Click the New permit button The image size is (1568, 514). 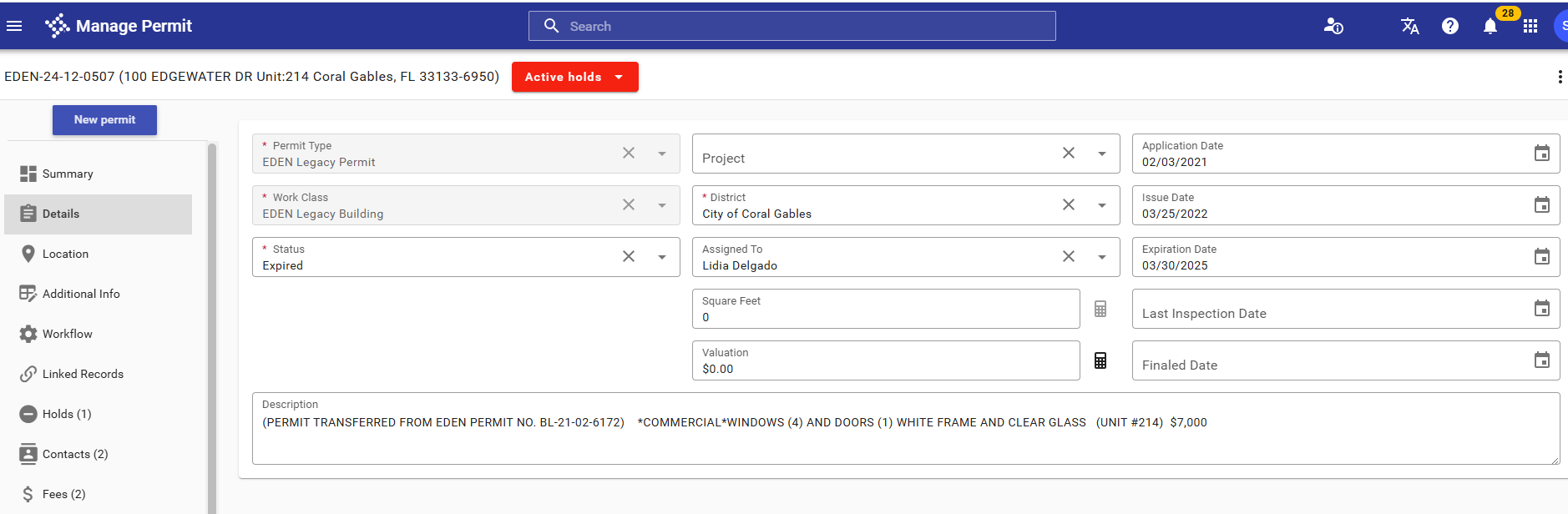click(x=104, y=120)
